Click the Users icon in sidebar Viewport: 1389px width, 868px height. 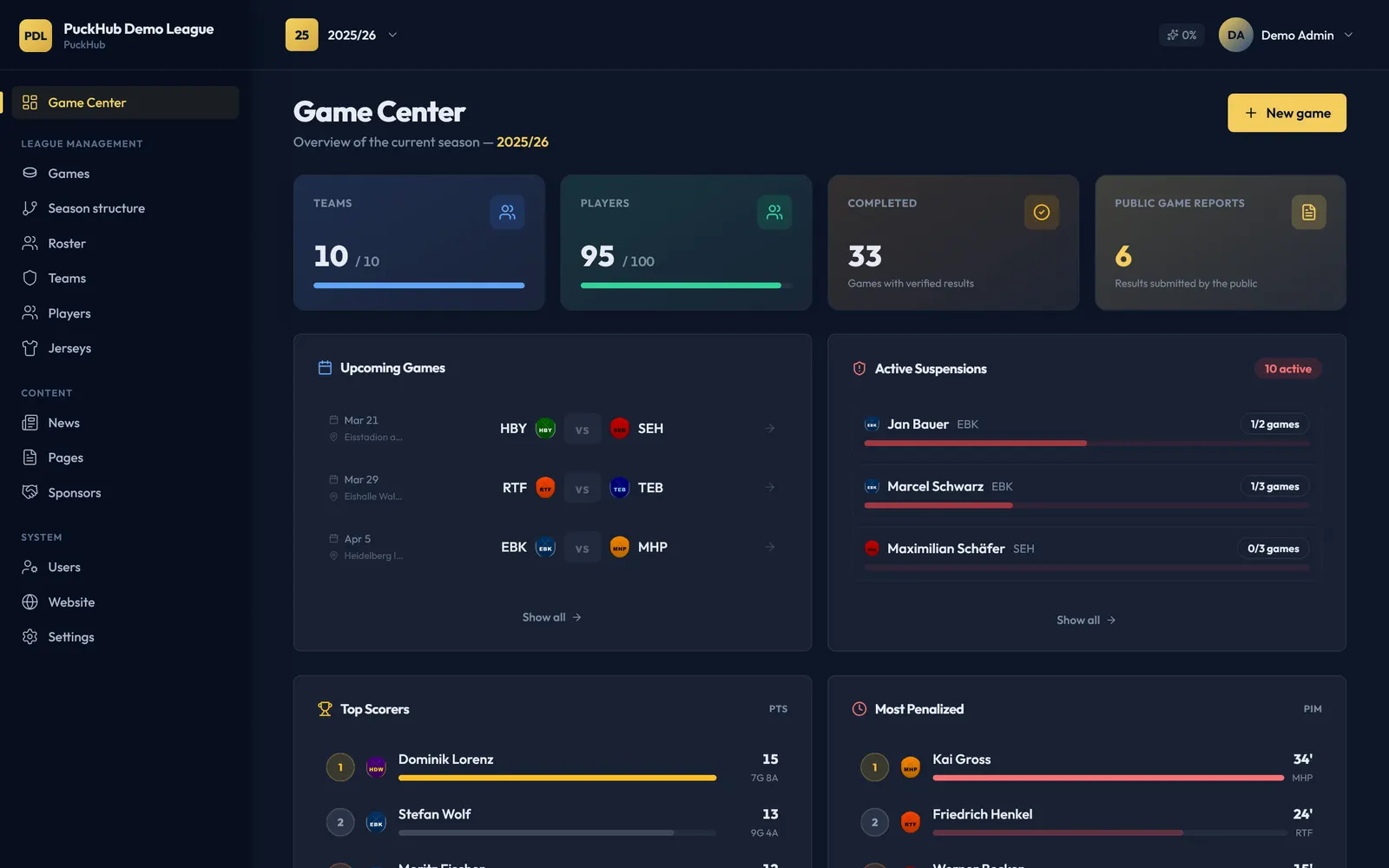30,567
